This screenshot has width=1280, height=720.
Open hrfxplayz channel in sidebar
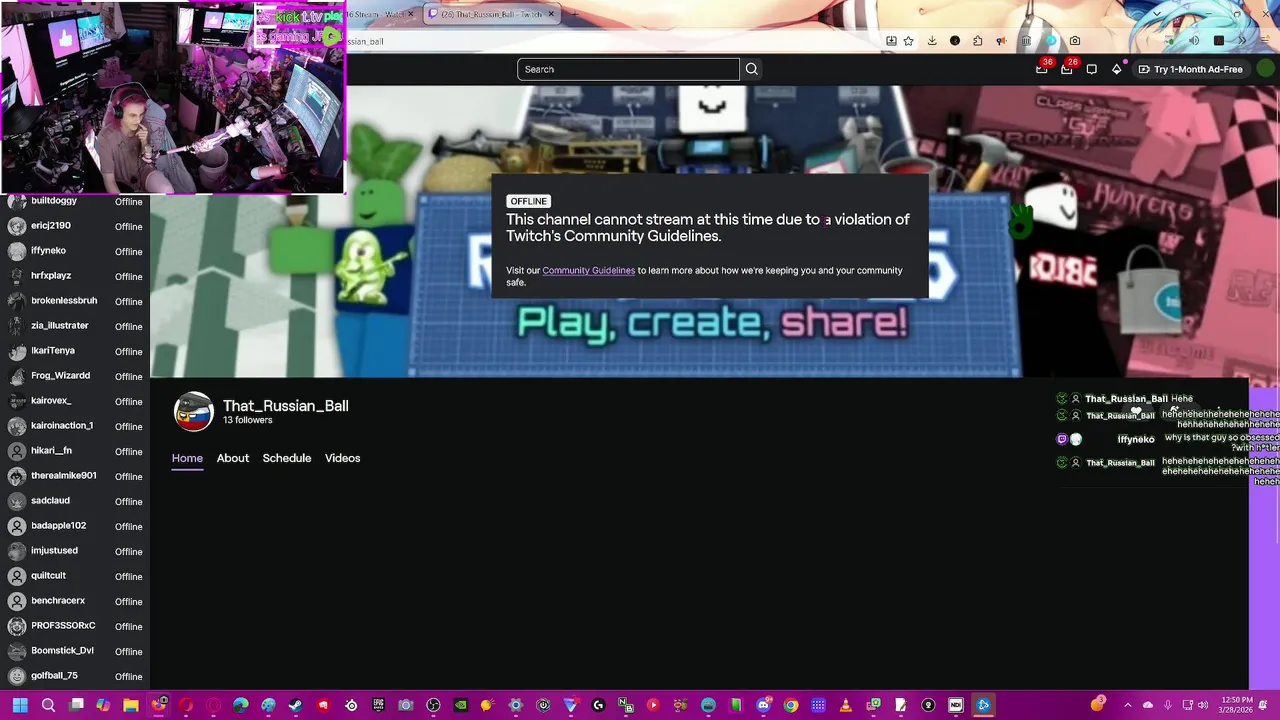[x=75, y=276]
